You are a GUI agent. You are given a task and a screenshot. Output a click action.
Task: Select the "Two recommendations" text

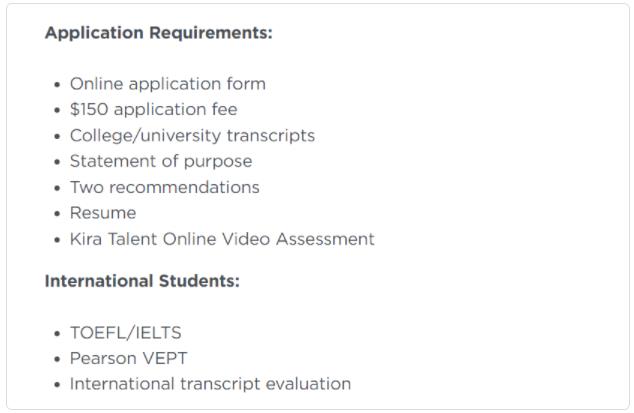(164, 187)
